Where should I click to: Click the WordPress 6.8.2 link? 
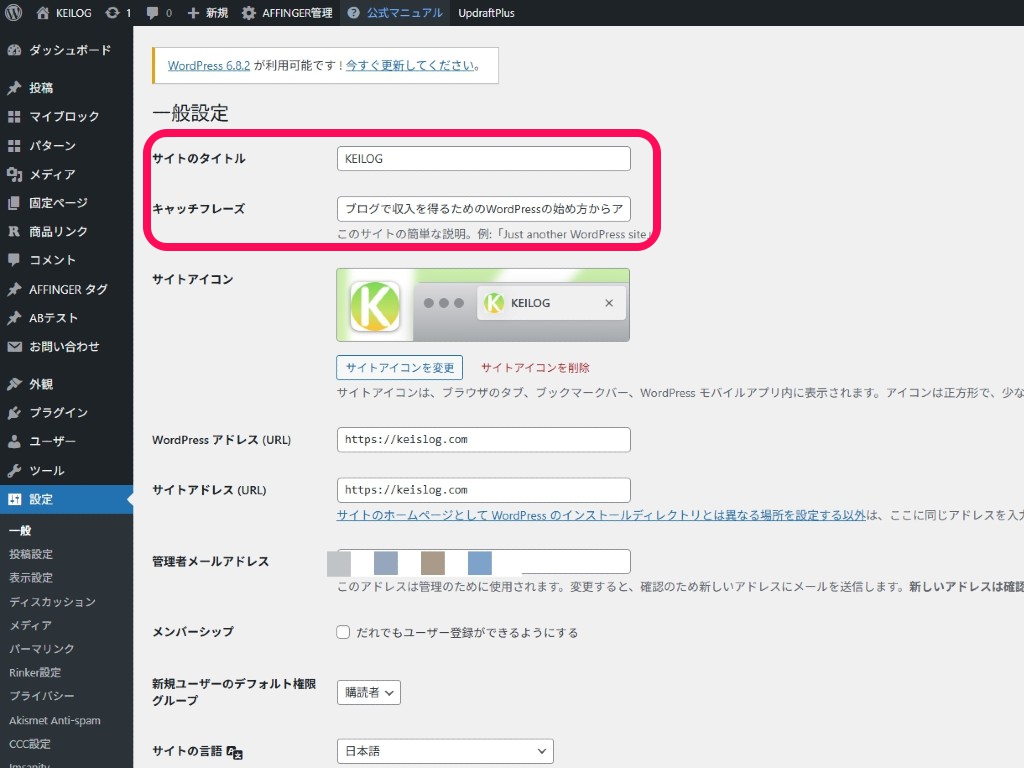click(209, 65)
